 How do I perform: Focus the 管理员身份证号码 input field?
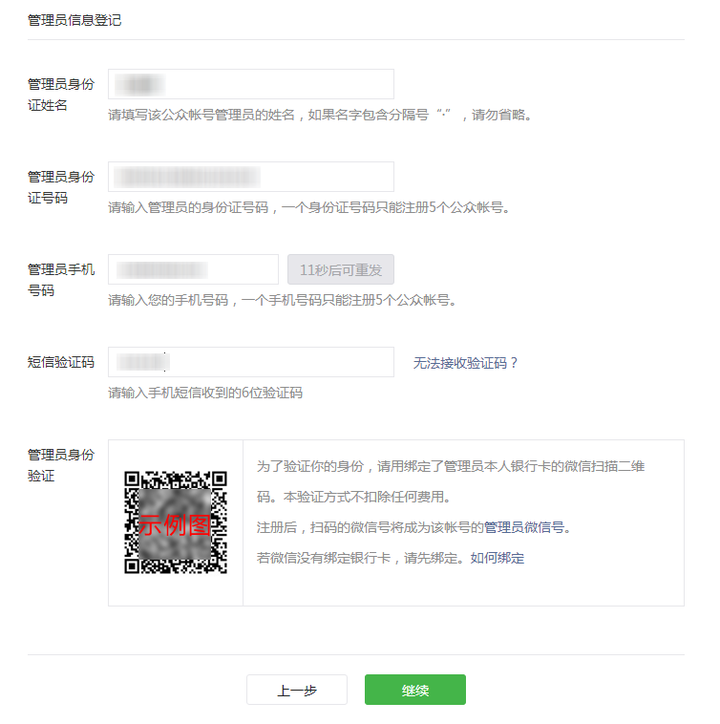[x=251, y=176]
